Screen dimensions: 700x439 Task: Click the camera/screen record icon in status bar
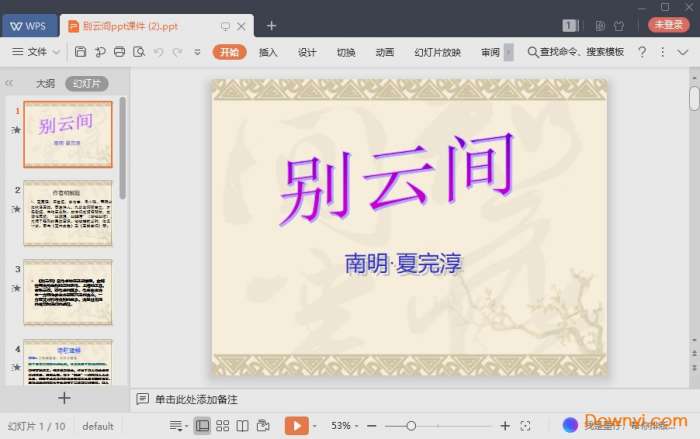(x=263, y=426)
